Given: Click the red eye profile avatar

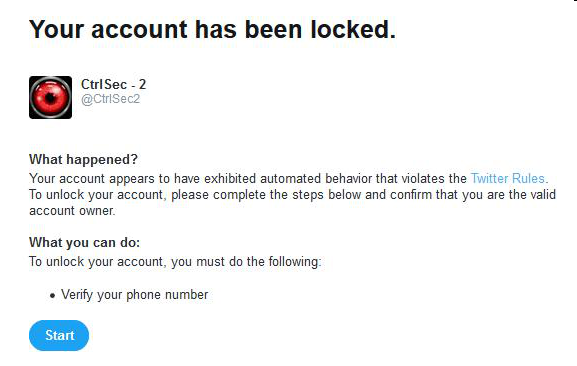Looking at the screenshot, I should point(50,97).
